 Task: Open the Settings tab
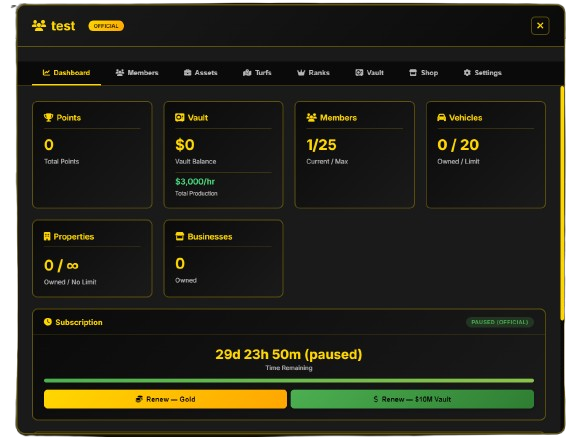(x=483, y=72)
